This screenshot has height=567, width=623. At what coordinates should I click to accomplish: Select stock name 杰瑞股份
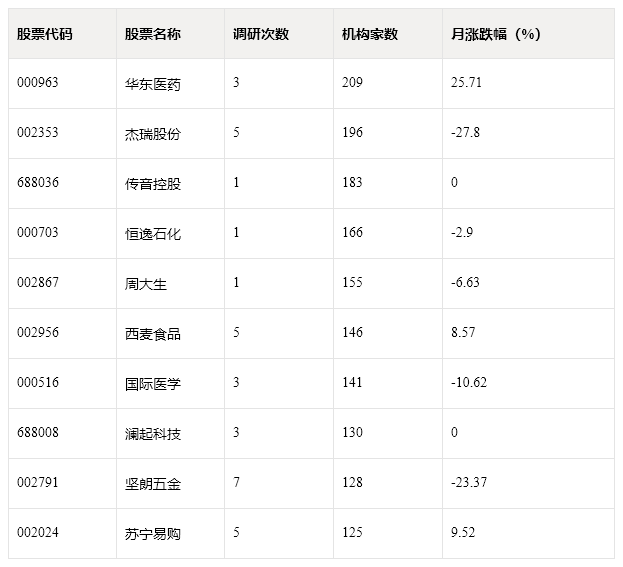153,134
